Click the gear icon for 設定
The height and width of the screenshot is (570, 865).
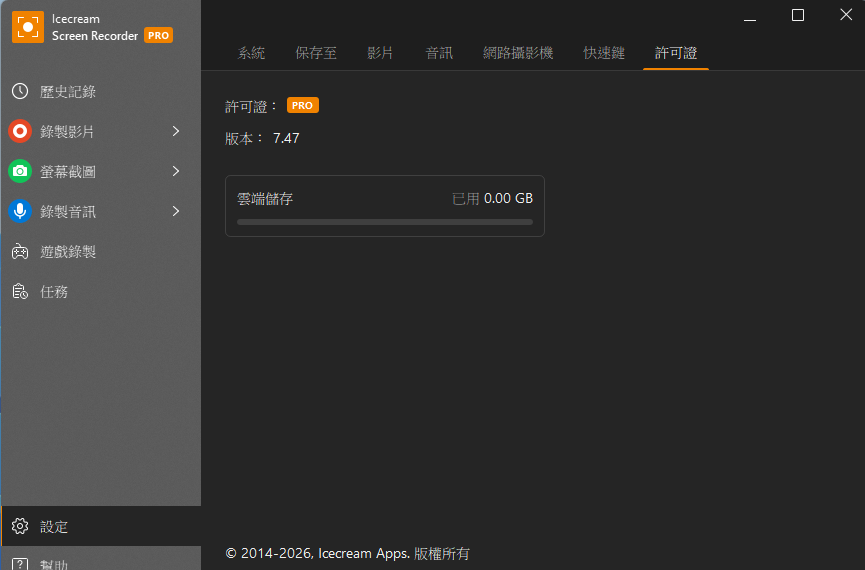tap(20, 526)
